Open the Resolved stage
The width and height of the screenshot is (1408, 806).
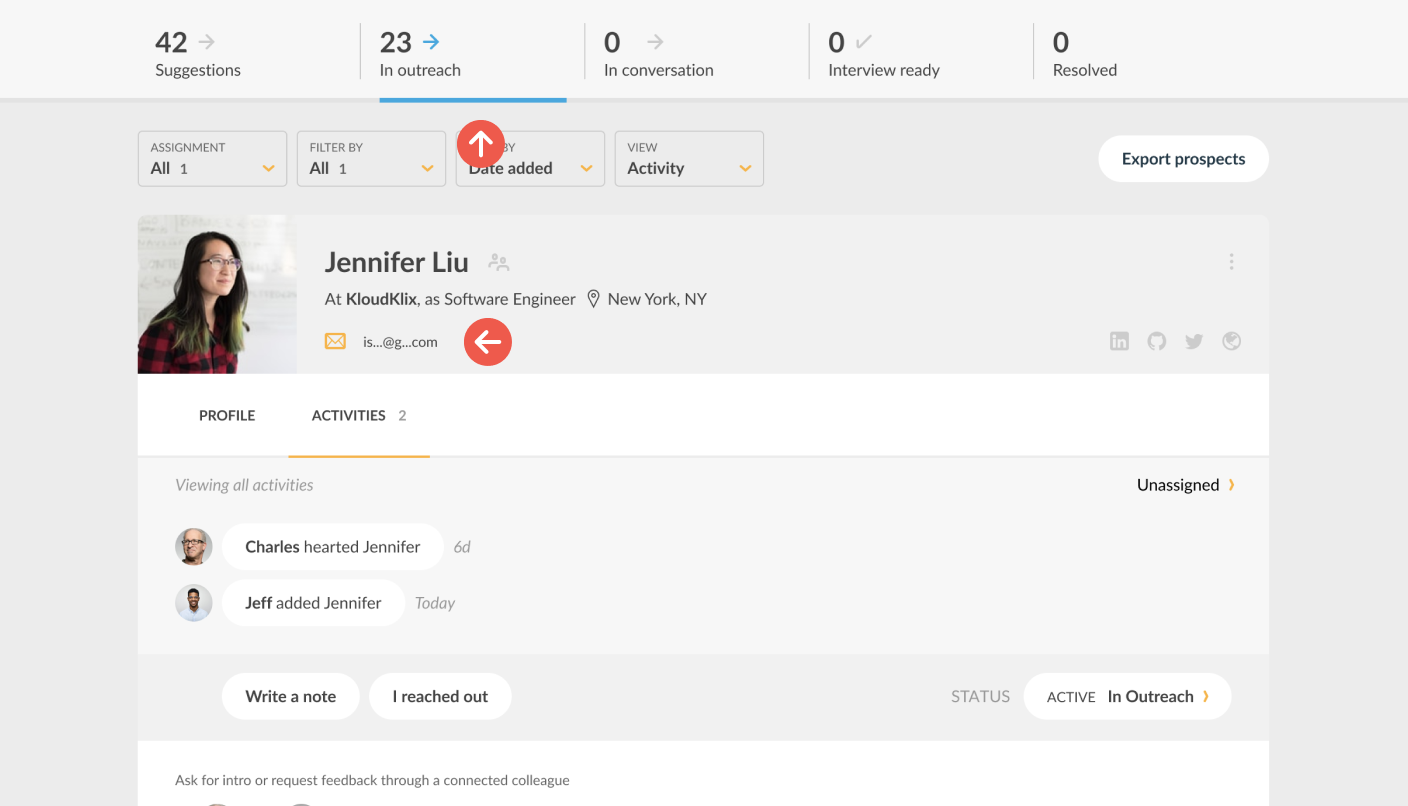[x=1085, y=52]
